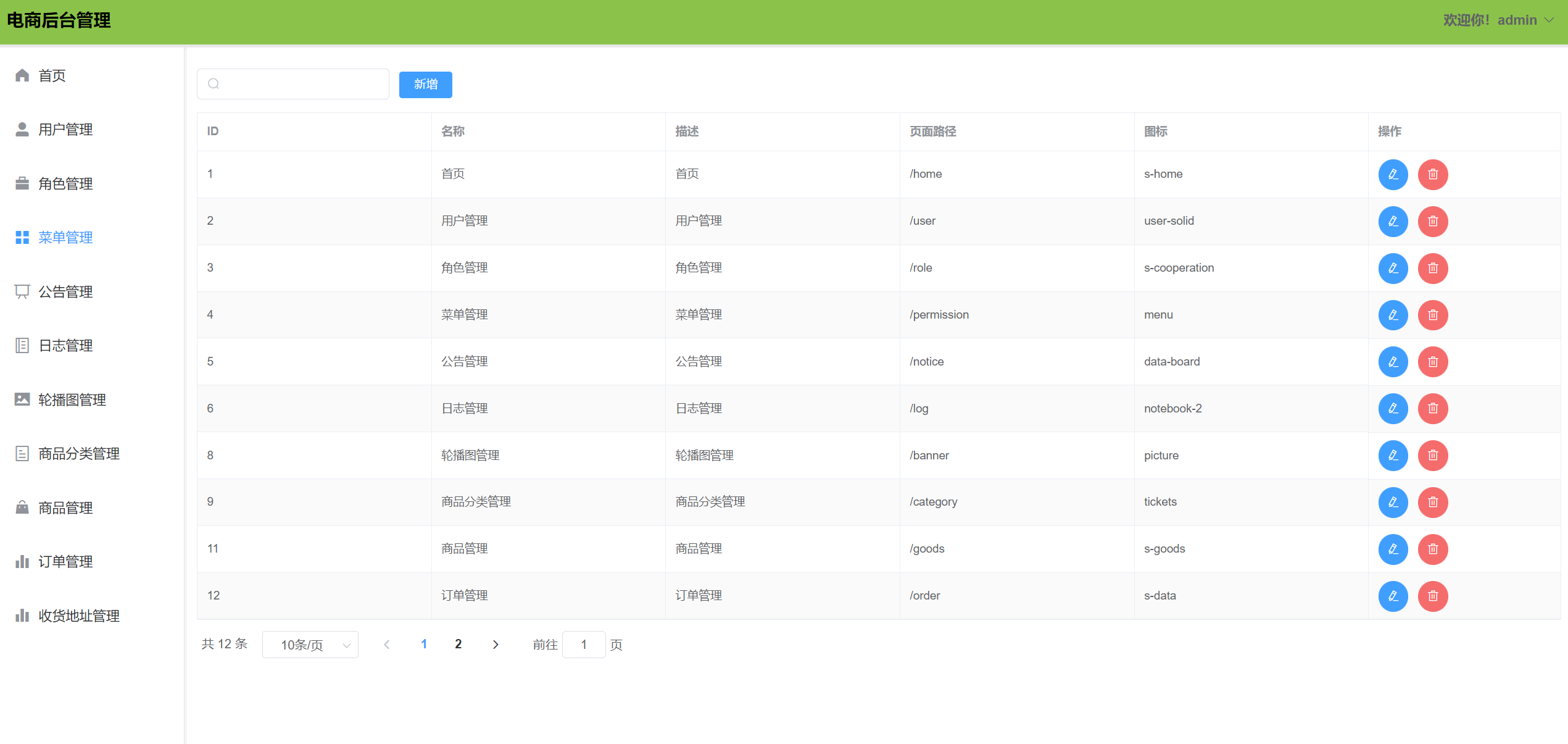Select 收货地址管理 from sidebar
Screen dimensions: 1568x744
click(x=78, y=616)
